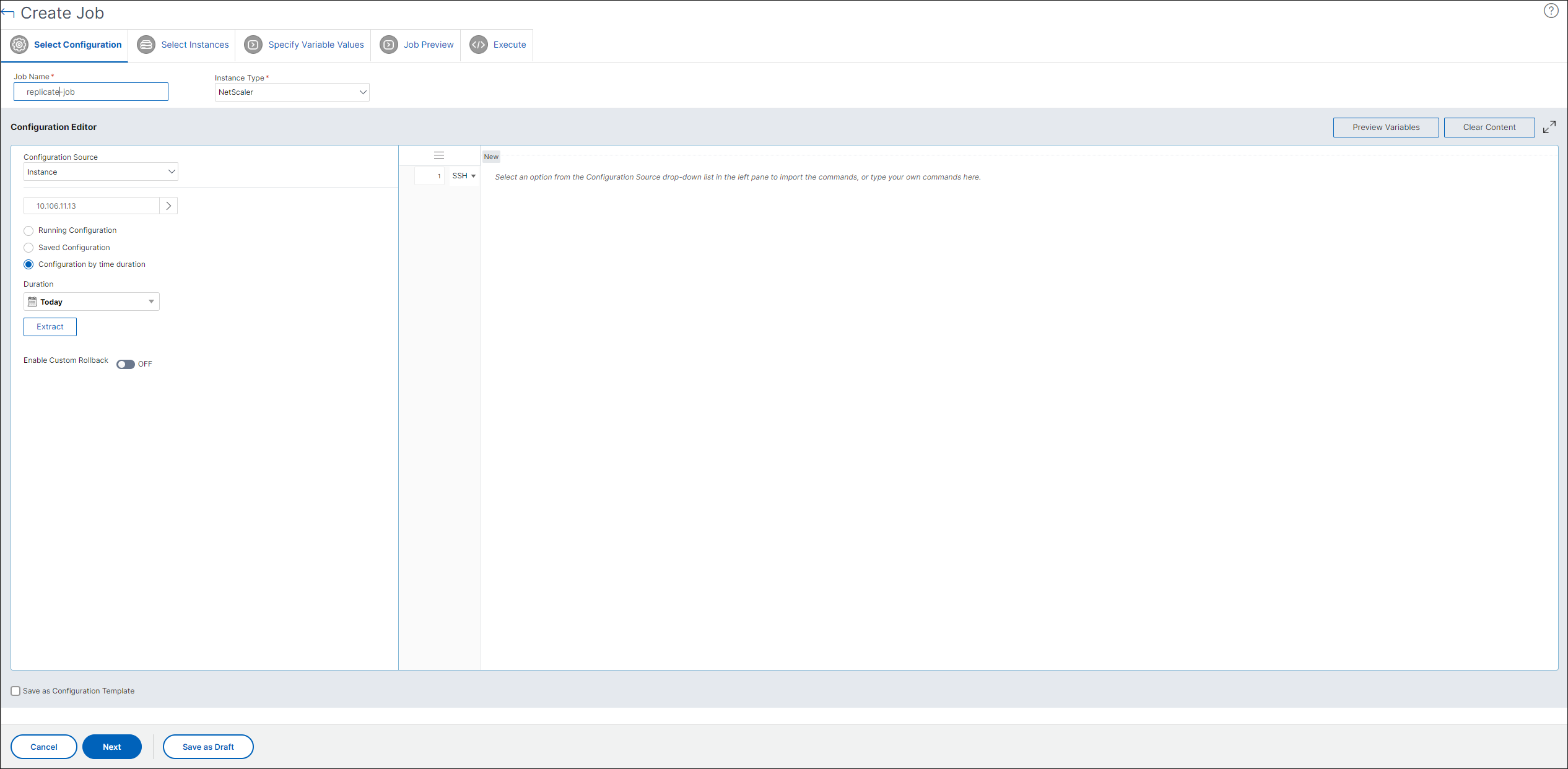Screen dimensions: 1568x769
Task: Click the Select Configuration gear icon
Action: click(x=20, y=45)
